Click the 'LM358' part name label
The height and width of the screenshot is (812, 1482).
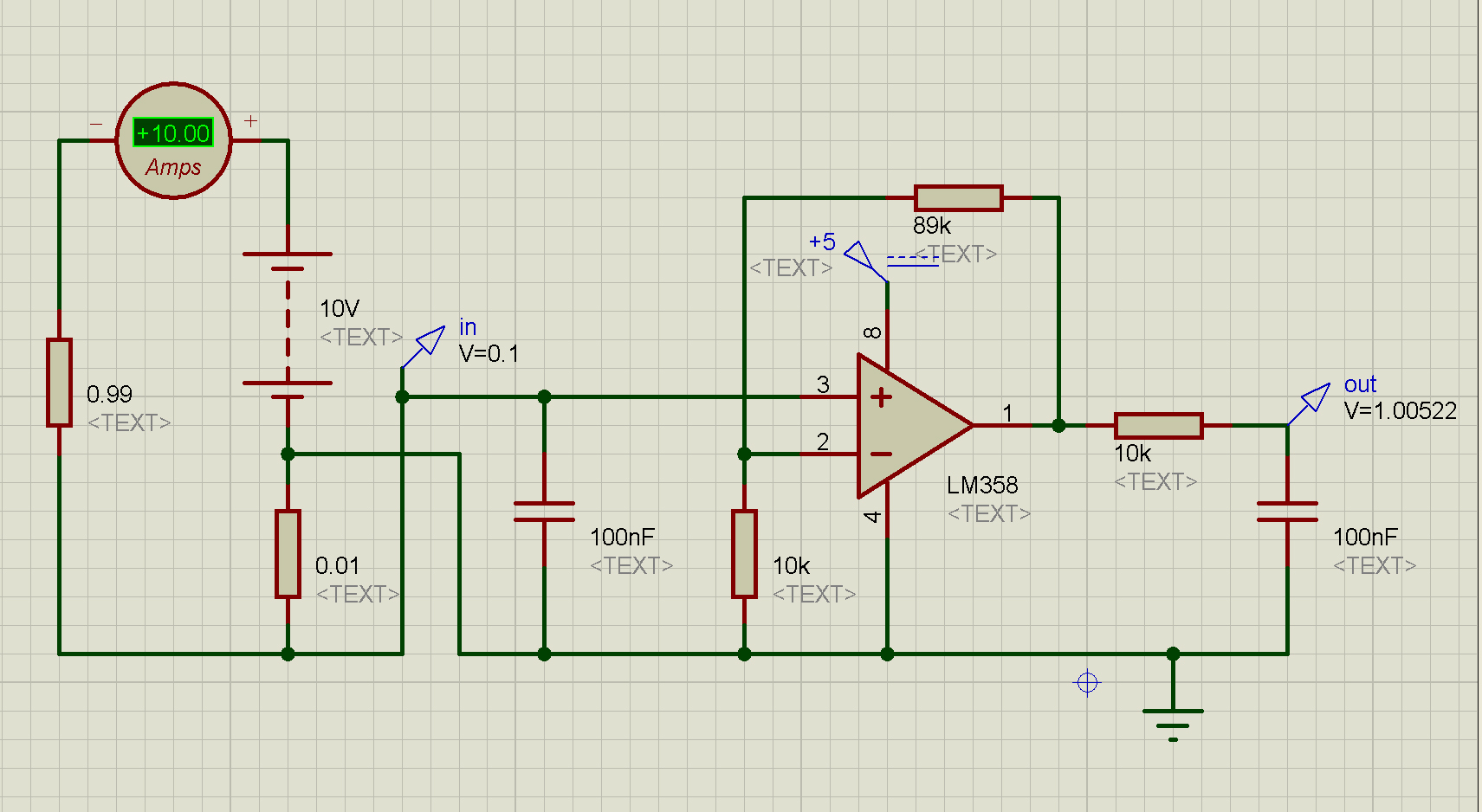(982, 485)
